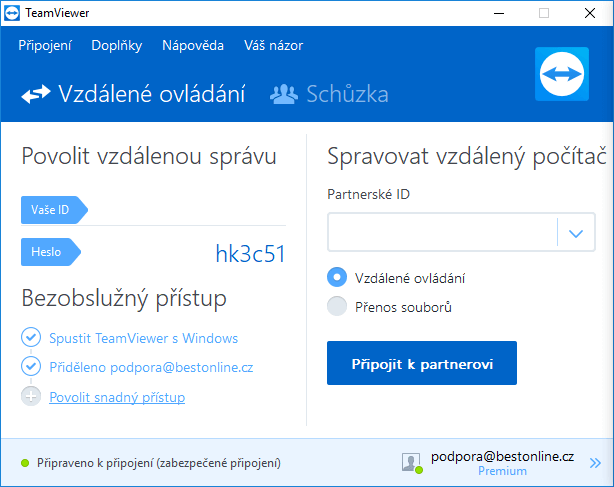Image resolution: width=614 pixels, height=487 pixels.
Task: Select the Vzdálené ovládání radio button
Action: pyautogui.click(x=337, y=277)
